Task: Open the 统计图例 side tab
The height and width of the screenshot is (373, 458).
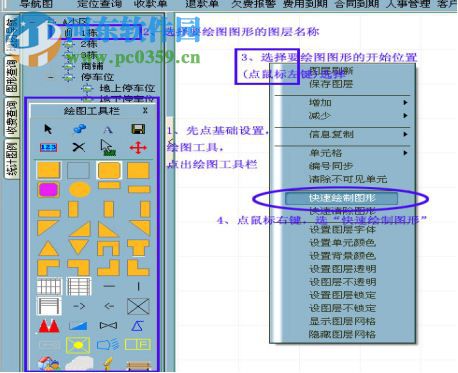Action: tap(12, 160)
